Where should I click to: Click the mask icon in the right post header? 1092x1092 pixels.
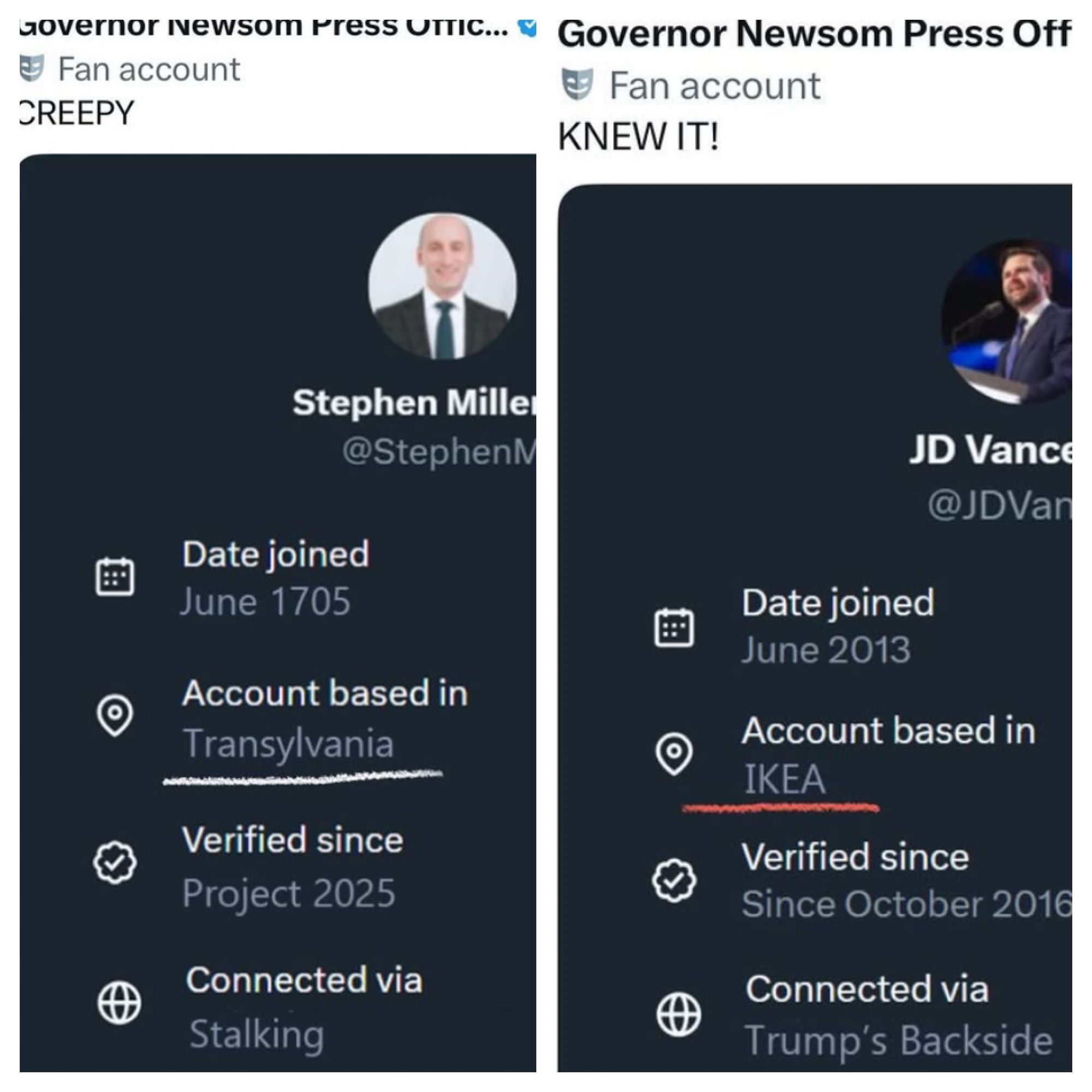(x=577, y=85)
